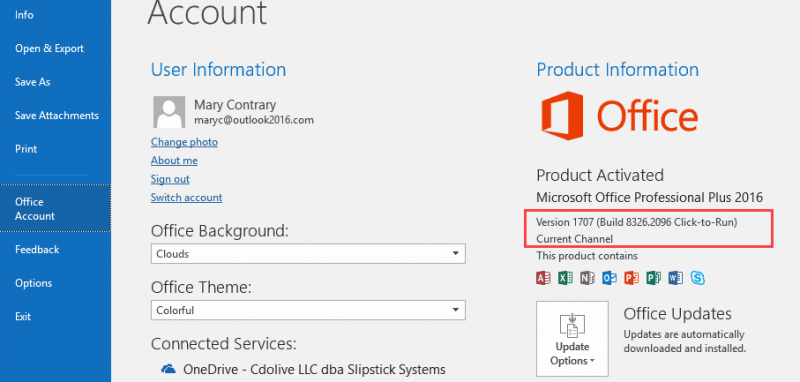Open the Office Background dropdown showing Clouds
The image size is (800, 382).
click(308, 253)
